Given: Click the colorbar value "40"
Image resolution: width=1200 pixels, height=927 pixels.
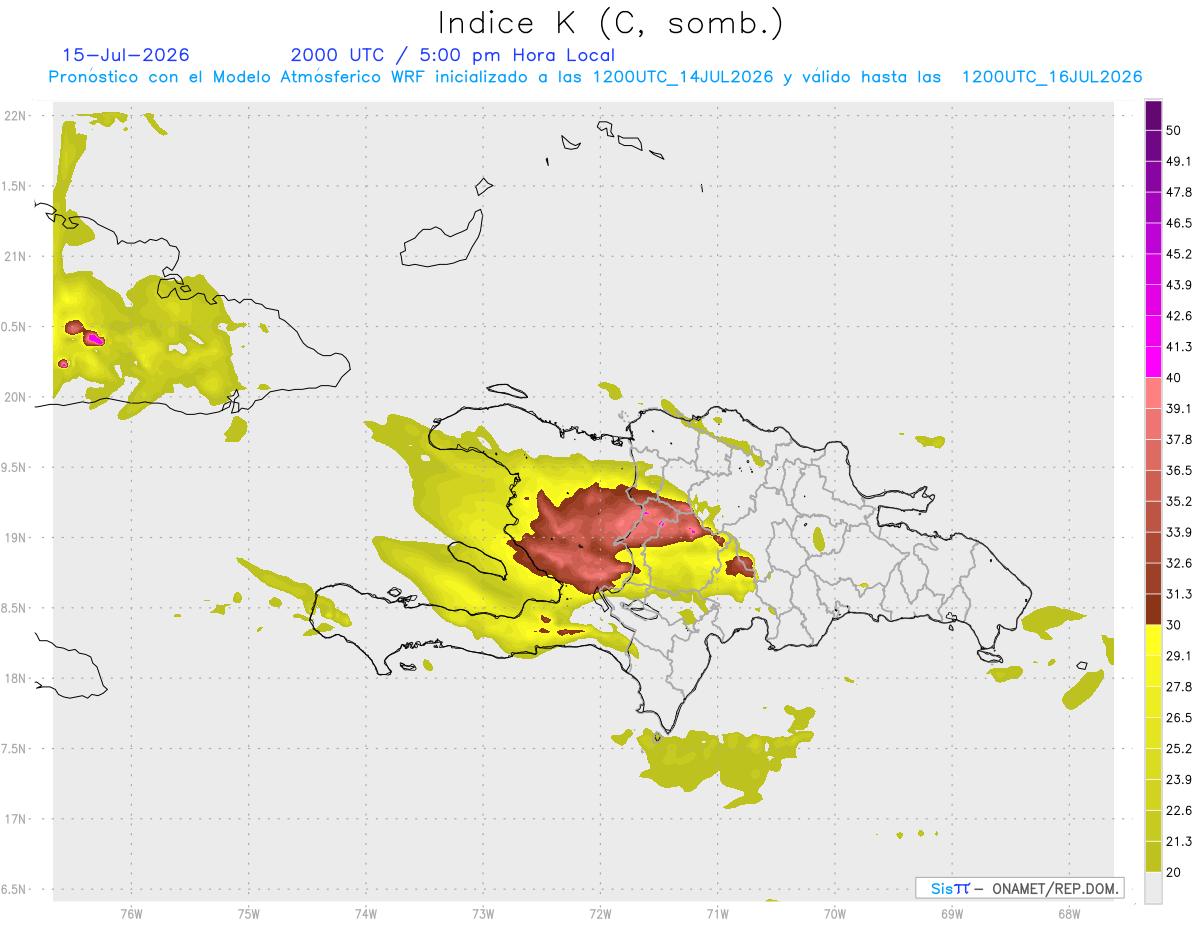Looking at the screenshot, I should (x=1175, y=377).
